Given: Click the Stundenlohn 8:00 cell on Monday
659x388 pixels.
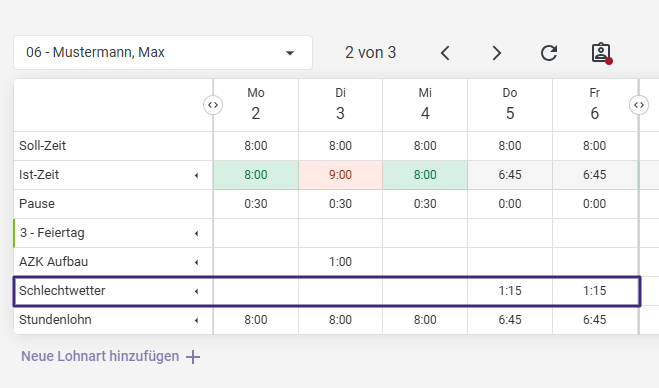Looking at the screenshot, I should click(256, 320).
